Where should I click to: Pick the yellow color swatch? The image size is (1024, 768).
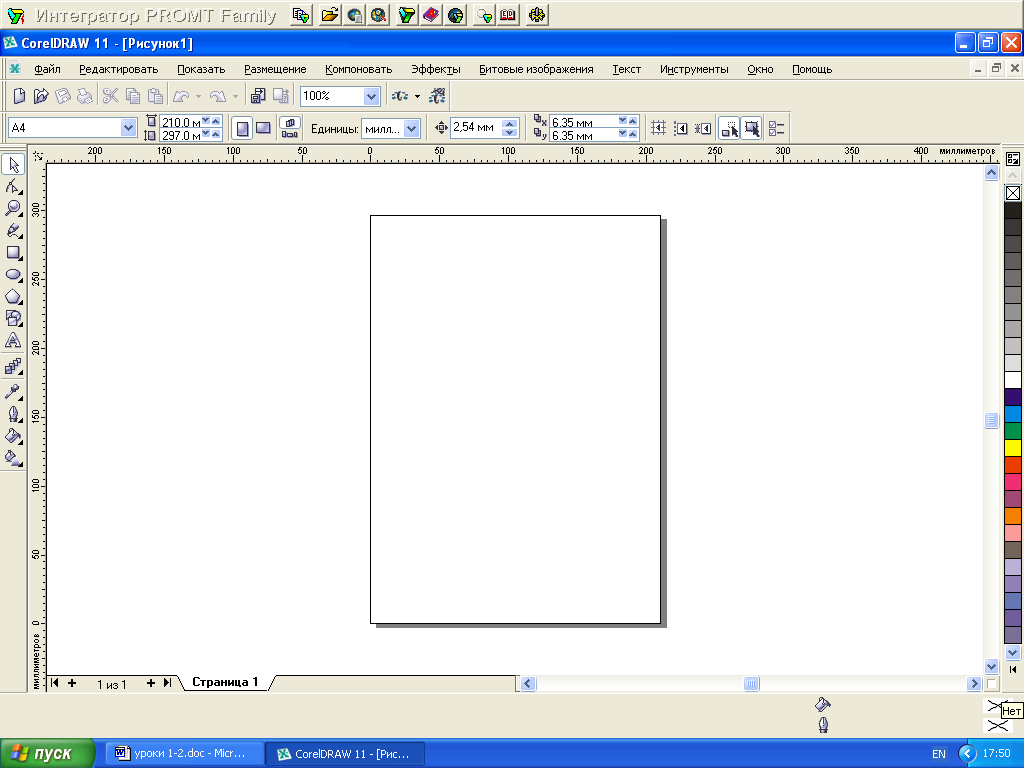pyautogui.click(x=1013, y=447)
